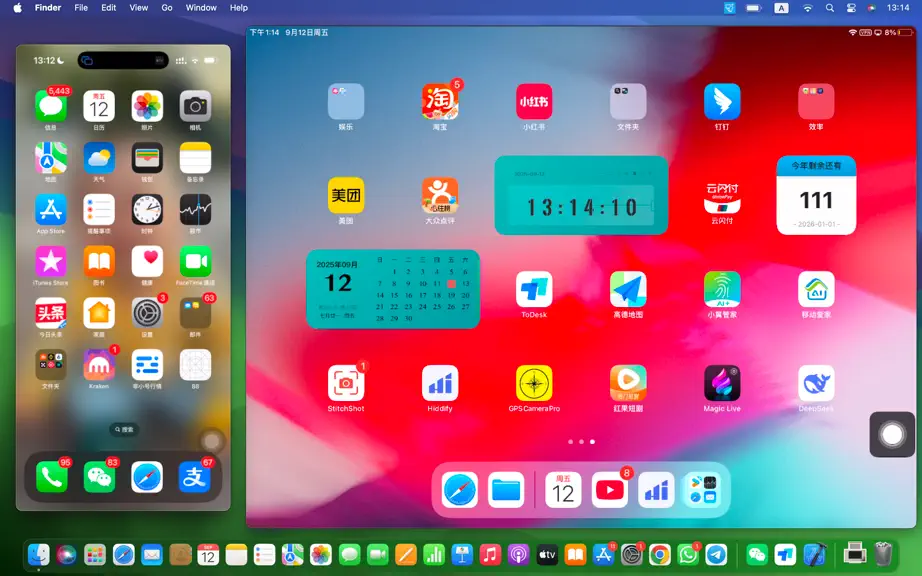
Task: Open the File menu
Action: (x=81, y=8)
